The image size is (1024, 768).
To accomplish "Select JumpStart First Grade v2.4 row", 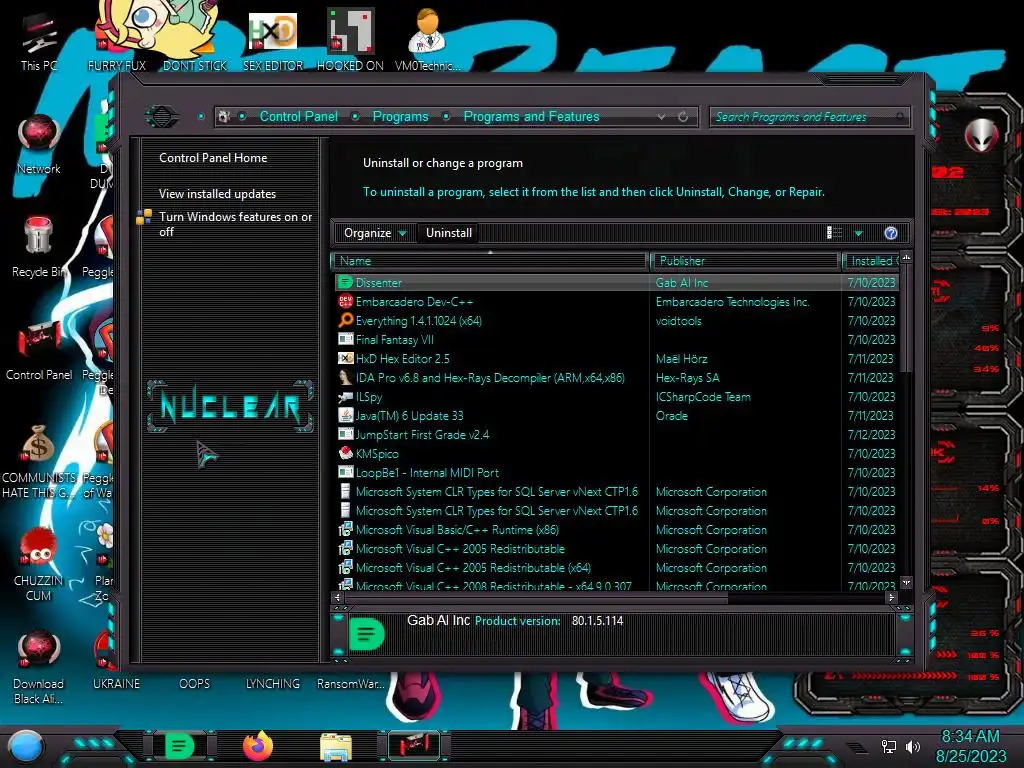I will (616, 434).
